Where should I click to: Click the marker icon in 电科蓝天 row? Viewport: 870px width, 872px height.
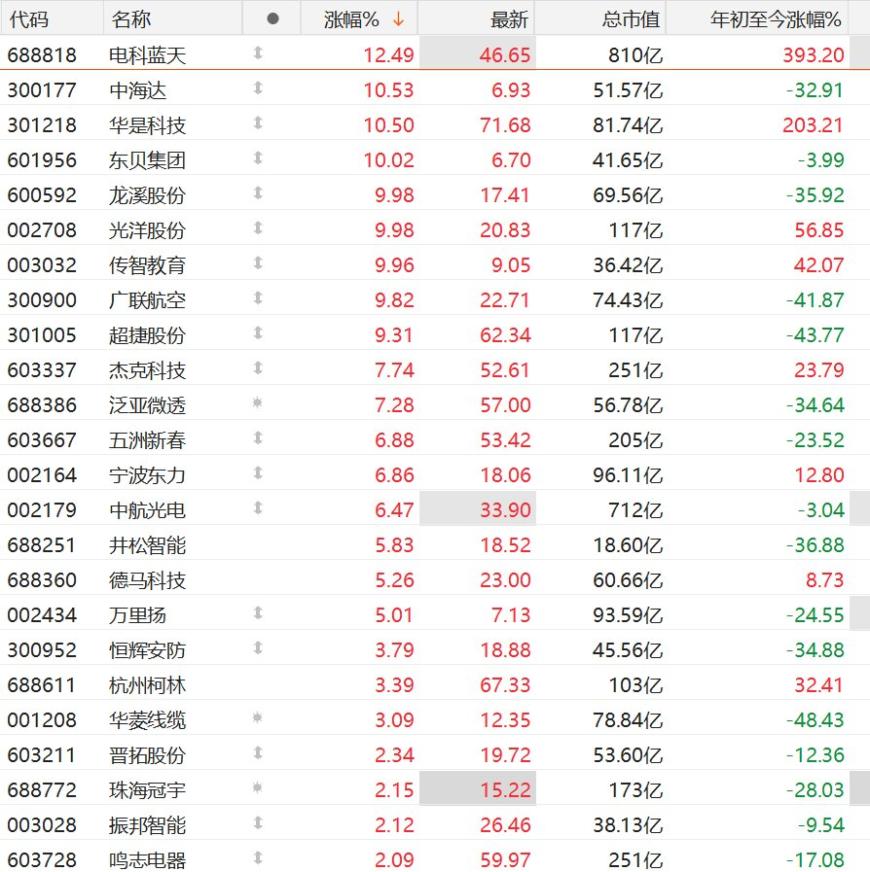click(258, 53)
